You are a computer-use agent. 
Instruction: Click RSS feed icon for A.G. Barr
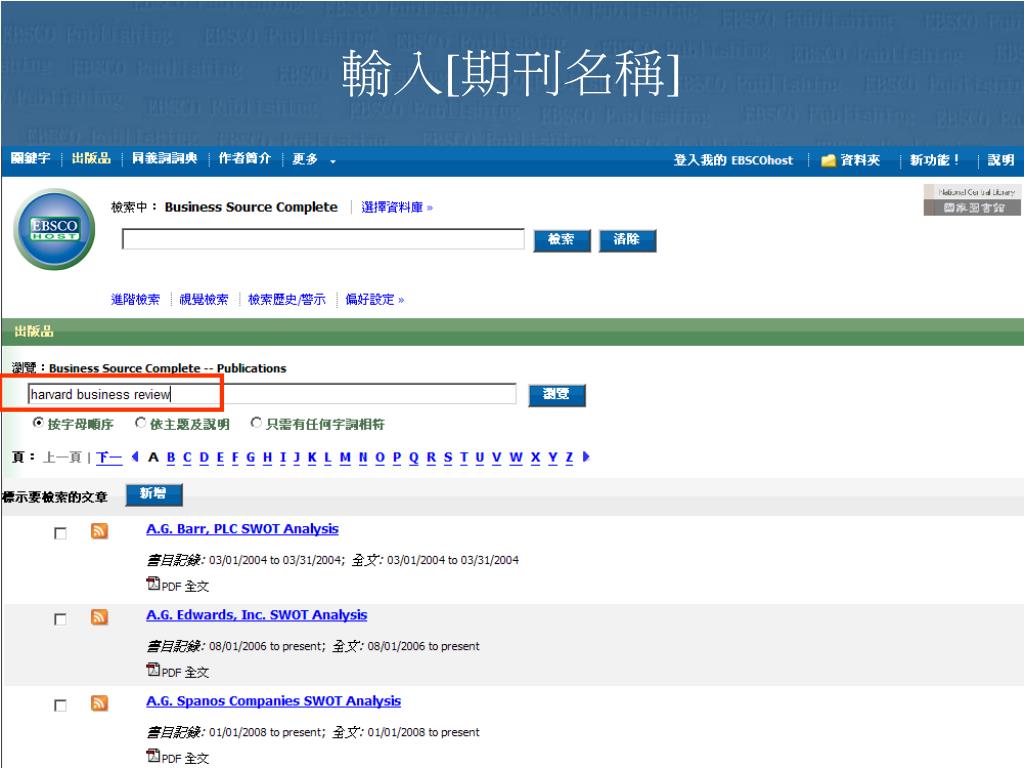click(99, 531)
